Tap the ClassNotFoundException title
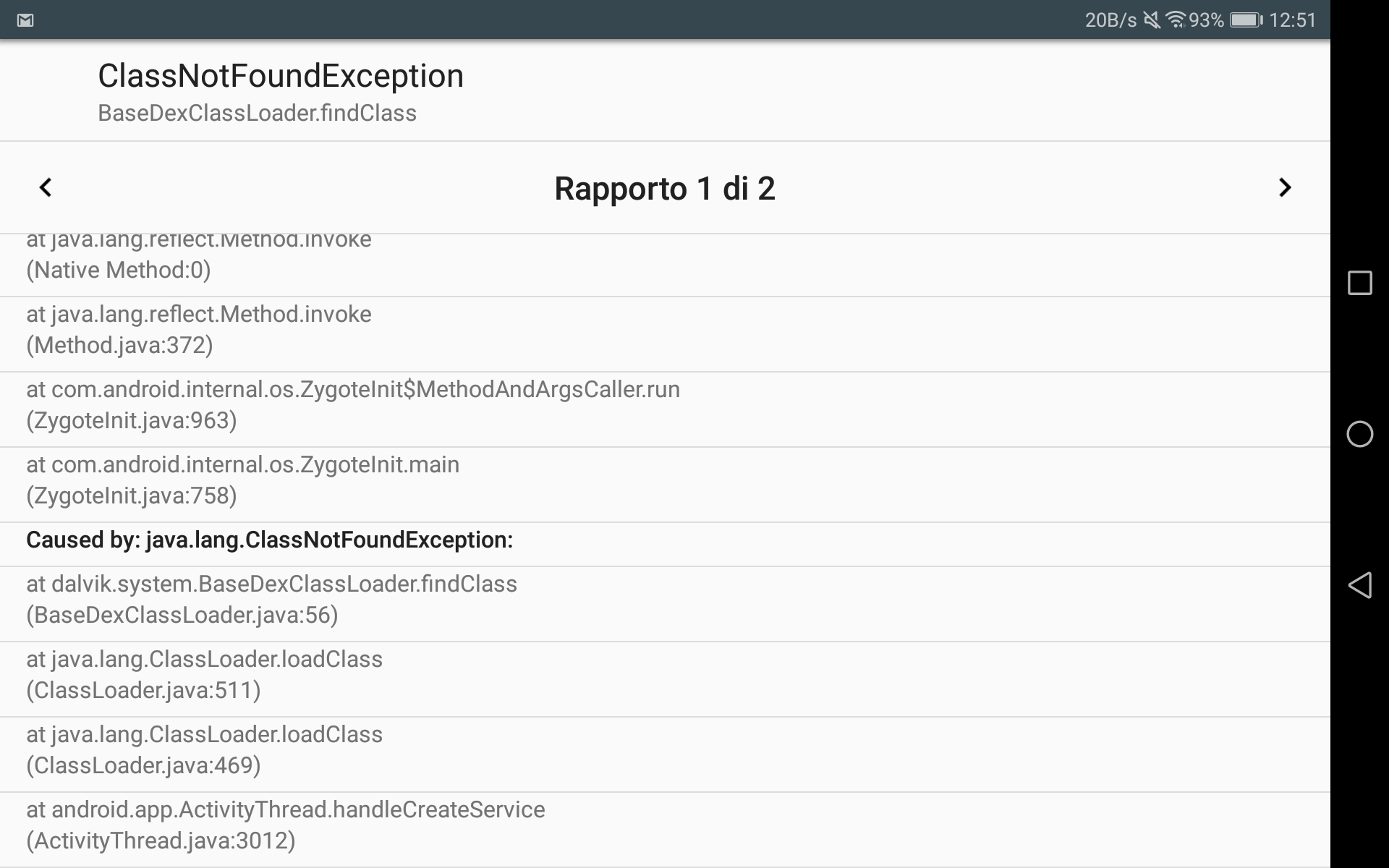This screenshot has height=868, width=1389. click(281, 76)
